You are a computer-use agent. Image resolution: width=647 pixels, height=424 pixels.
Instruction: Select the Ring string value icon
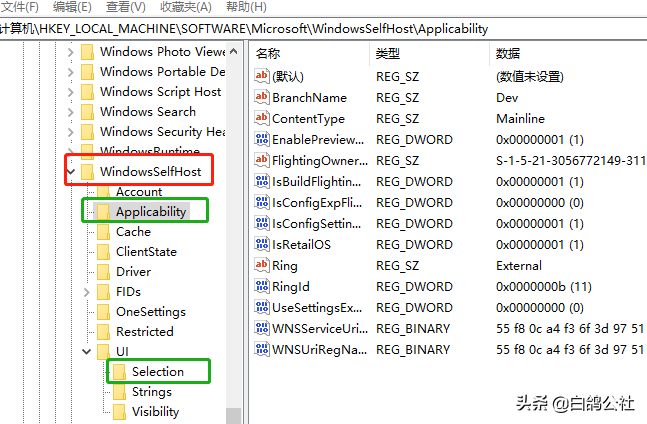(262, 266)
